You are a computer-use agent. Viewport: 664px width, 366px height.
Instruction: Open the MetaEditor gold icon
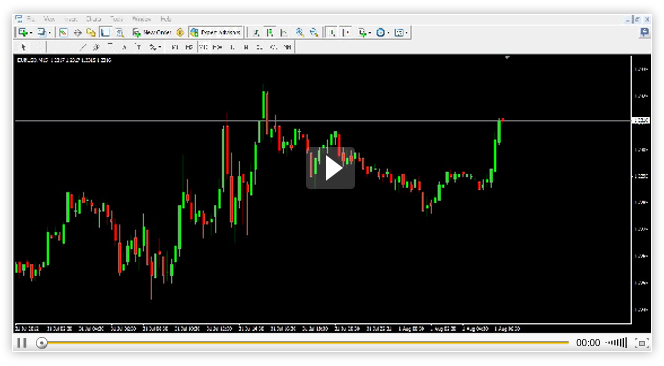coord(180,32)
